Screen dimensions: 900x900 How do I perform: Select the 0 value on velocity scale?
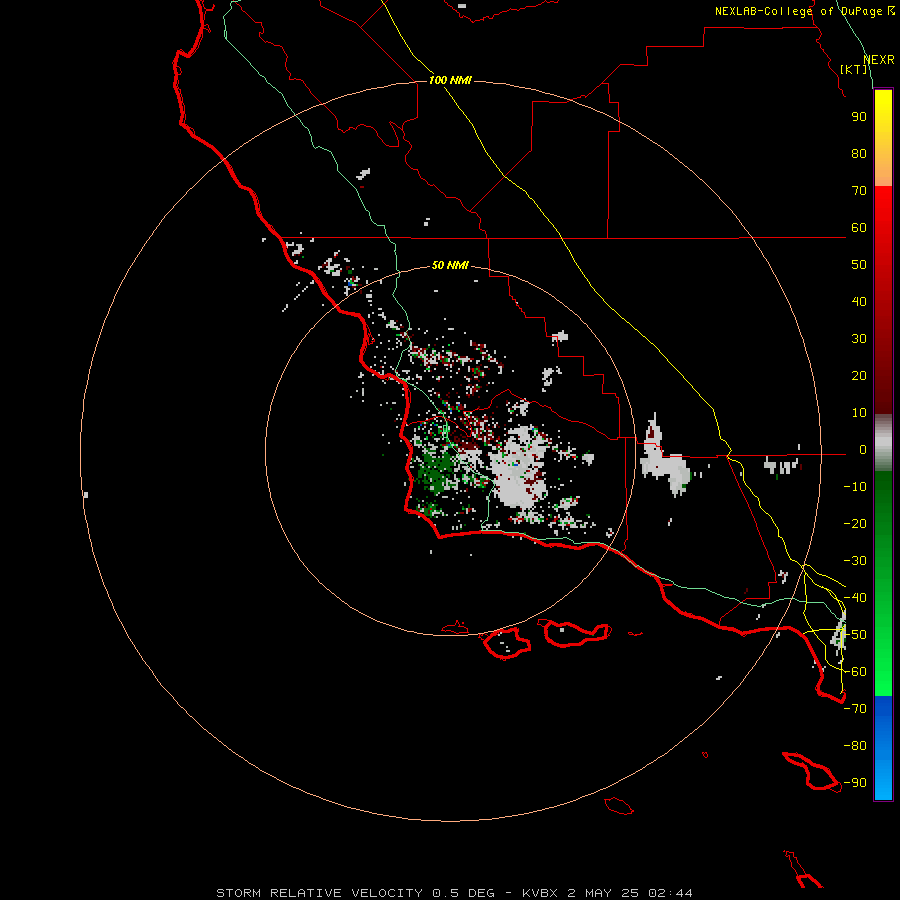point(863,450)
